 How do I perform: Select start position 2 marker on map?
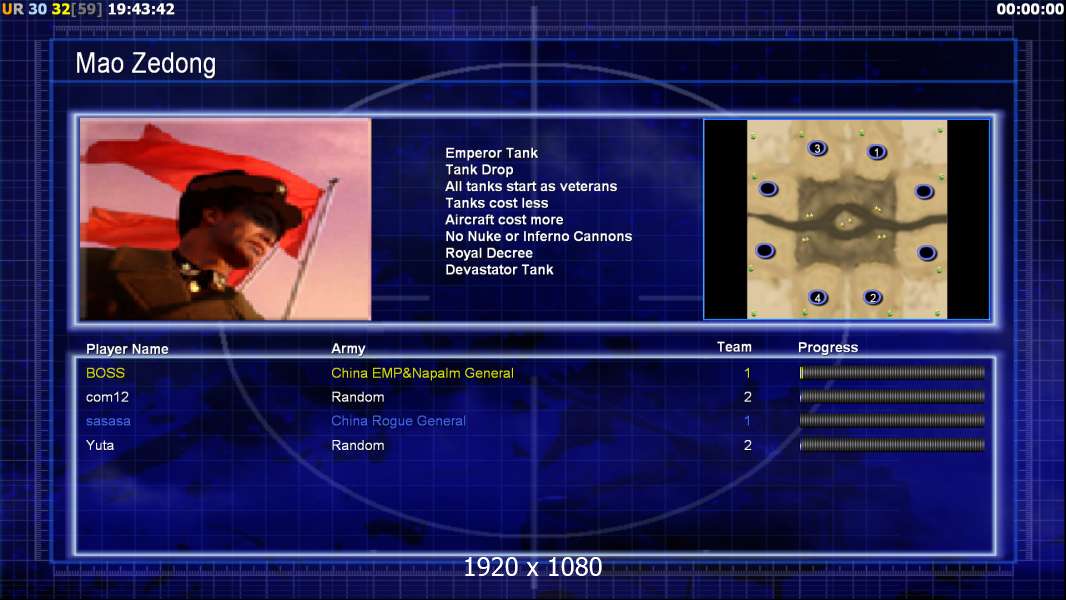tap(873, 298)
